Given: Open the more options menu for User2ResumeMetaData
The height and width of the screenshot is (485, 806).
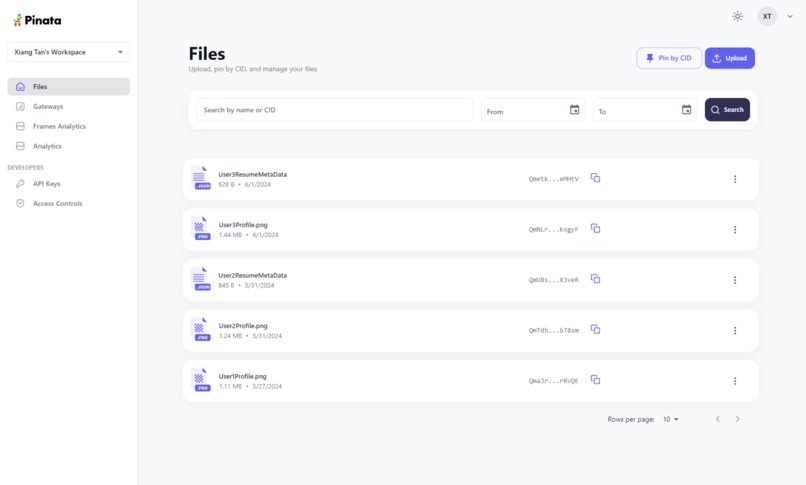Looking at the screenshot, I should coord(735,280).
